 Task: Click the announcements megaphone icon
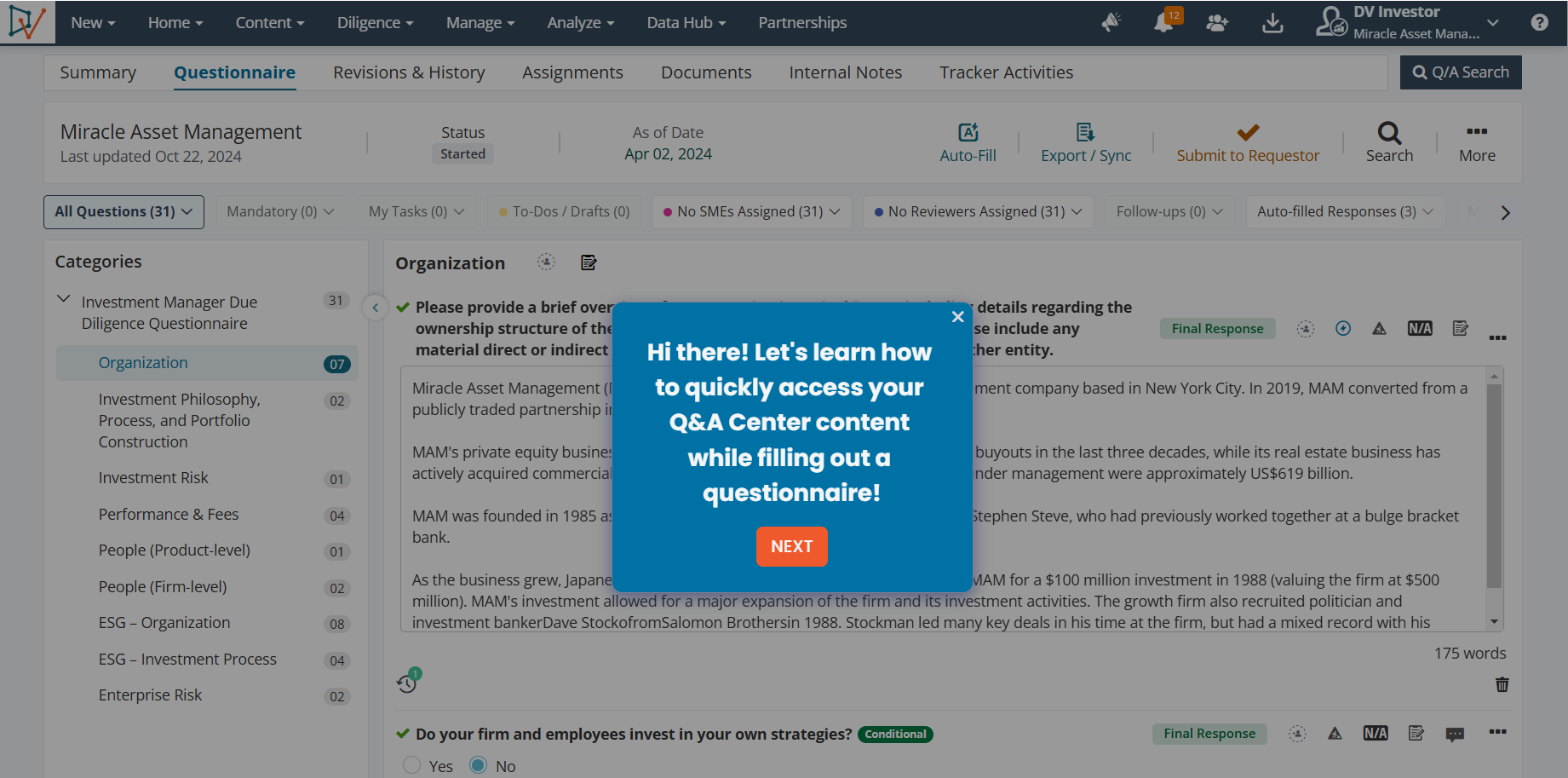(x=1111, y=22)
